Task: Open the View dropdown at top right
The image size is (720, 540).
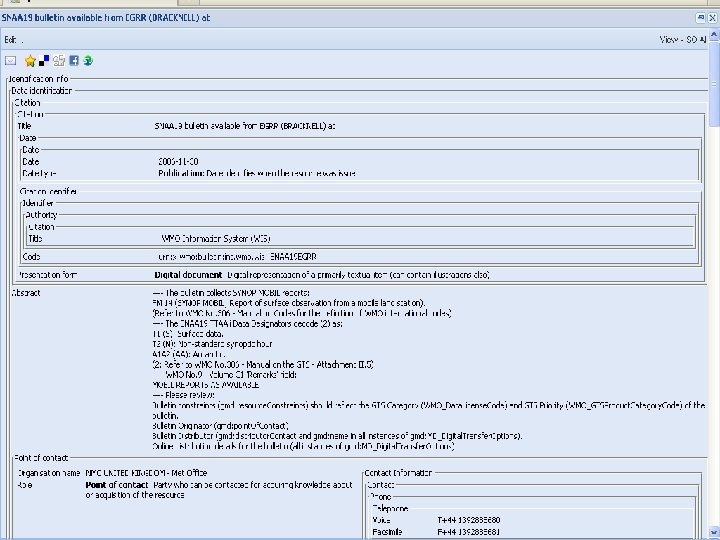Action: click(x=683, y=40)
